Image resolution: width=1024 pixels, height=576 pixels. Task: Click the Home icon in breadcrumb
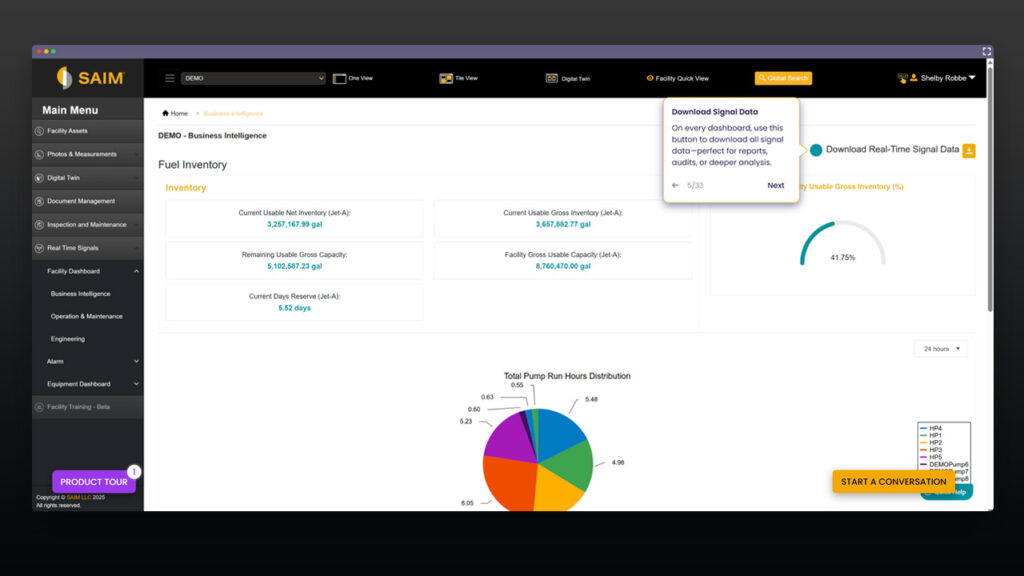(165, 113)
